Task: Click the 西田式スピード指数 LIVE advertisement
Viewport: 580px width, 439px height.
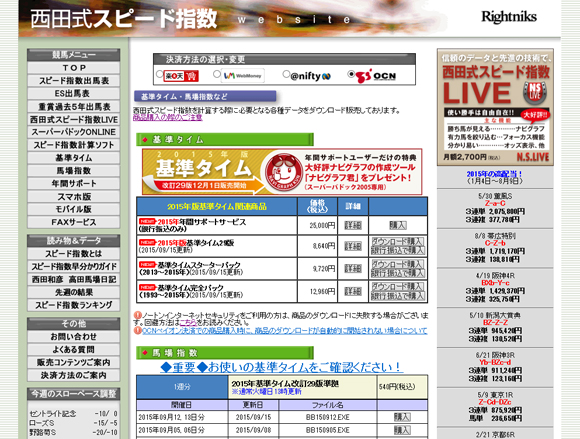Action: (x=495, y=107)
